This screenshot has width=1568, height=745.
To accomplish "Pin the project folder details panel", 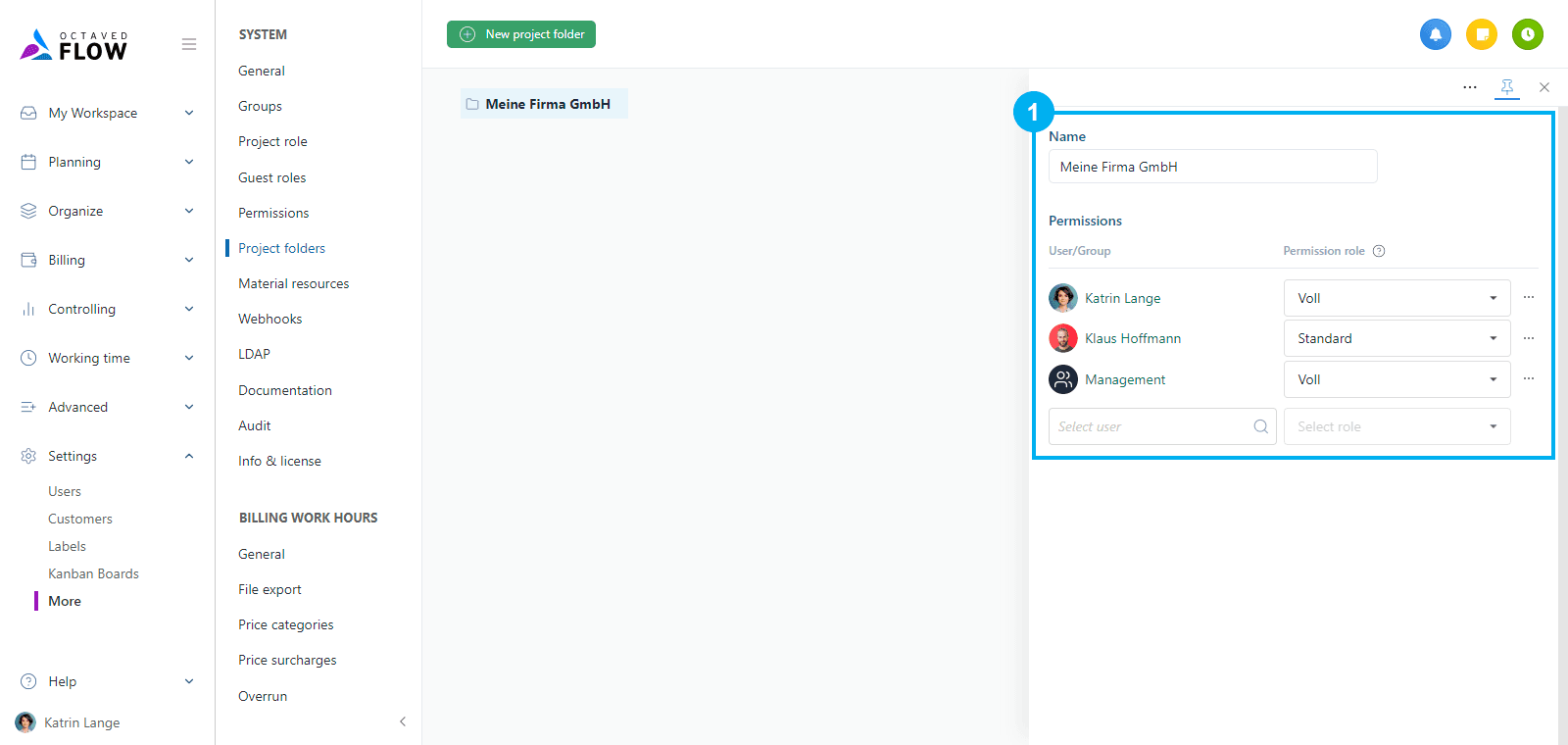I will pyautogui.click(x=1506, y=87).
